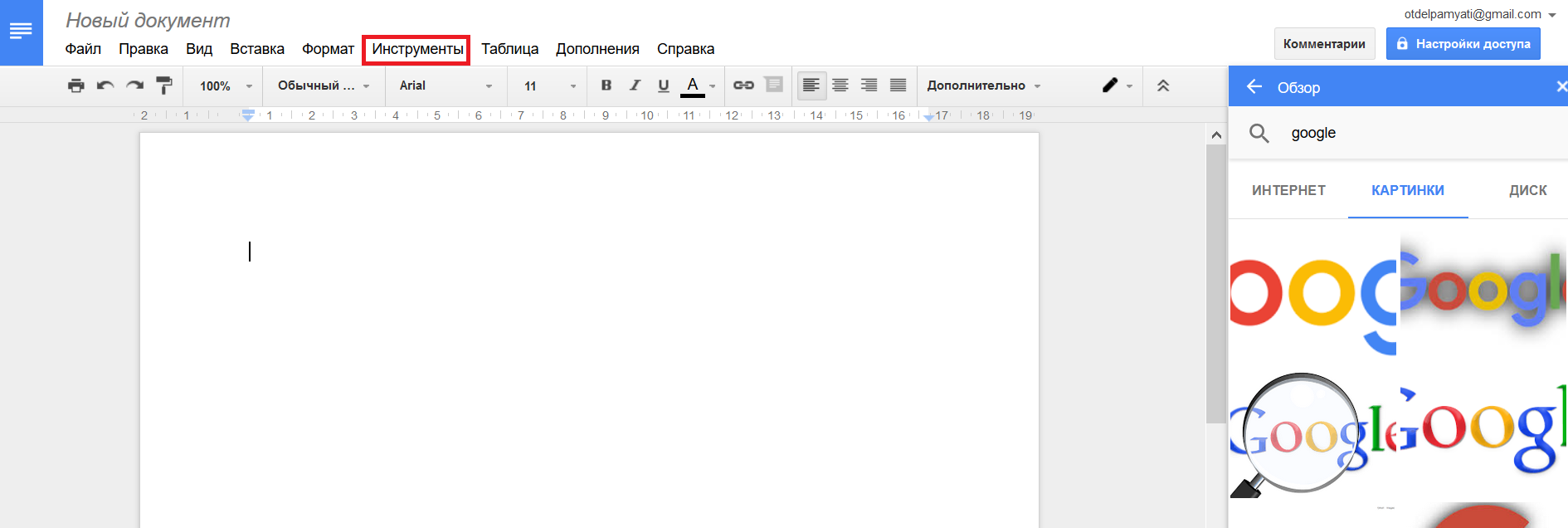Screen dimensions: 1568x528
Task: Expand the Дополнительно toolbar menu
Action: 983,86
